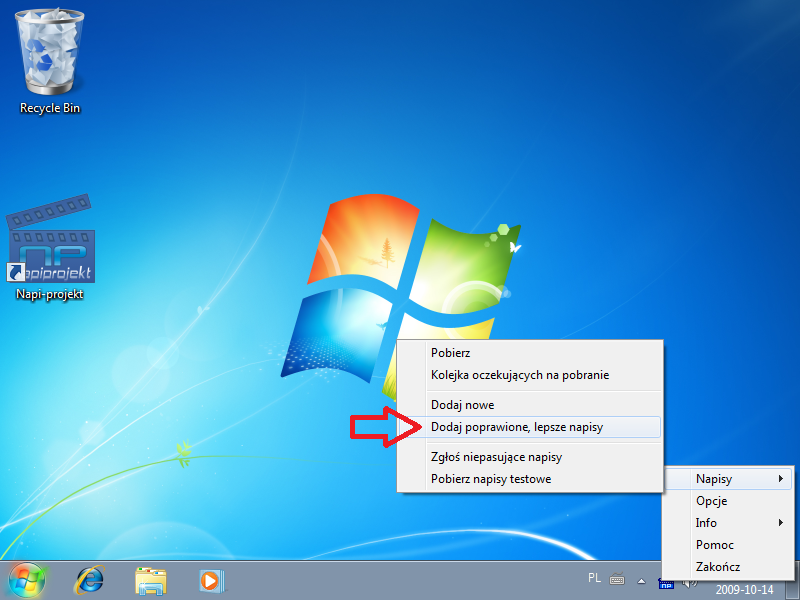Image resolution: width=800 pixels, height=600 pixels.
Task: Select the Napi-projekt desktop shortcut
Action: (49, 248)
